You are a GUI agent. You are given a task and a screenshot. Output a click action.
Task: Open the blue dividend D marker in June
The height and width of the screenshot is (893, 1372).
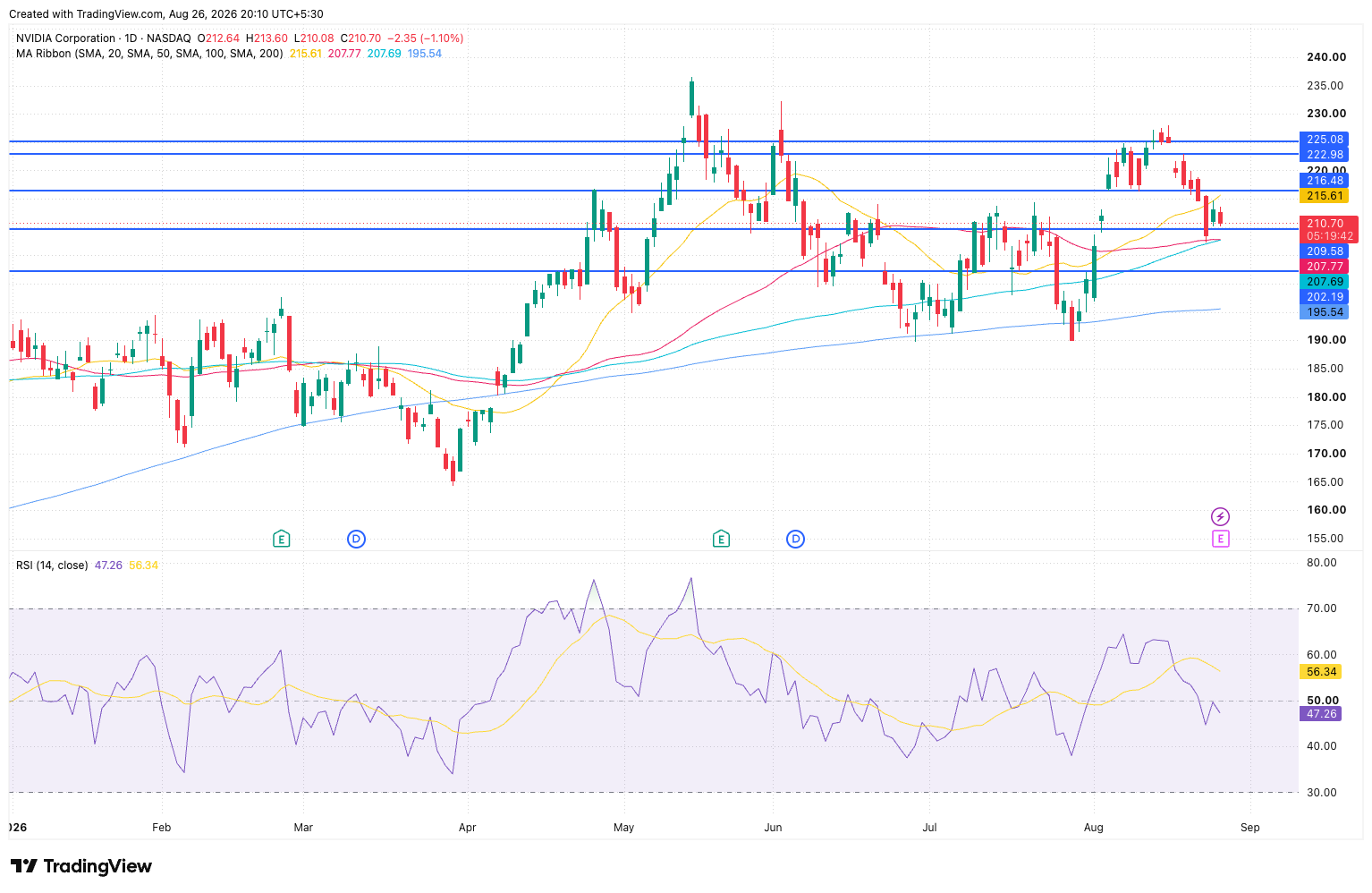pos(795,539)
